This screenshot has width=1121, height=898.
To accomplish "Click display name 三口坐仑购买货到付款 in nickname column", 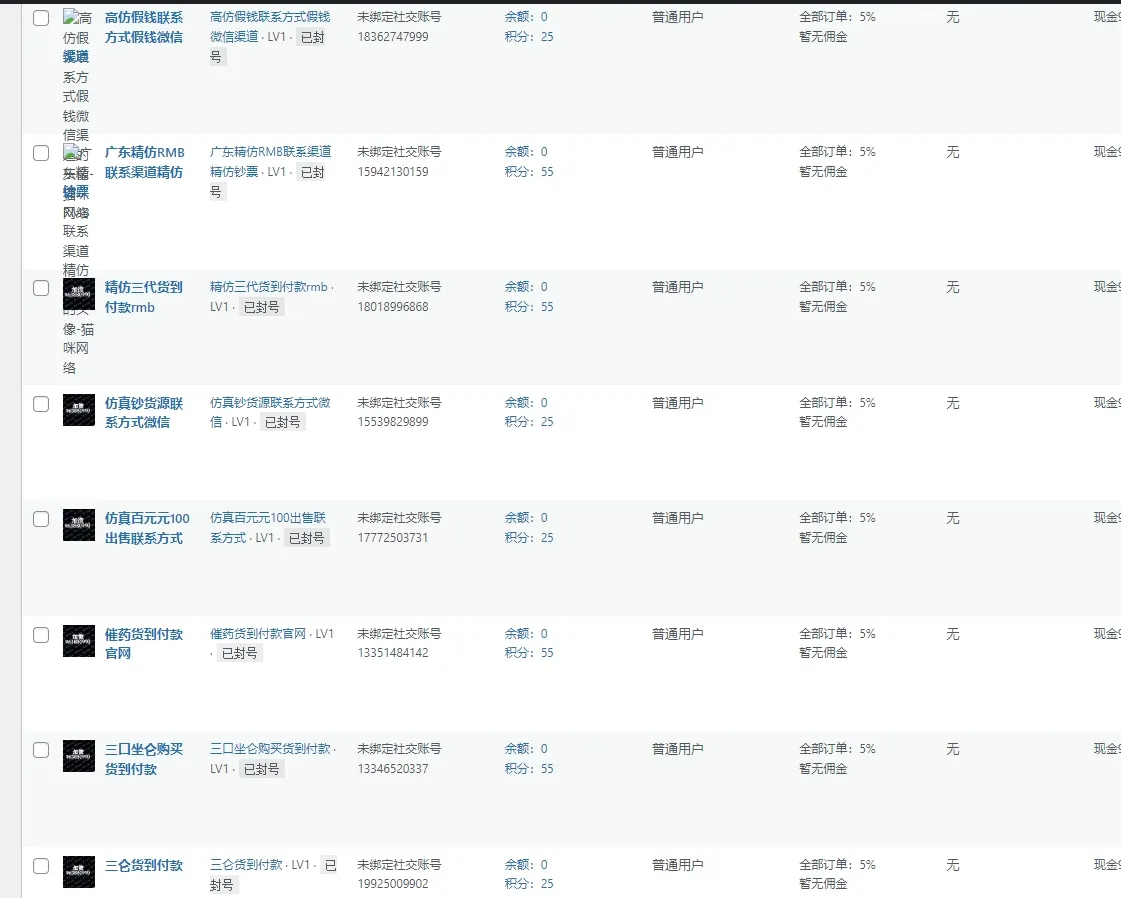I will click(x=270, y=749).
